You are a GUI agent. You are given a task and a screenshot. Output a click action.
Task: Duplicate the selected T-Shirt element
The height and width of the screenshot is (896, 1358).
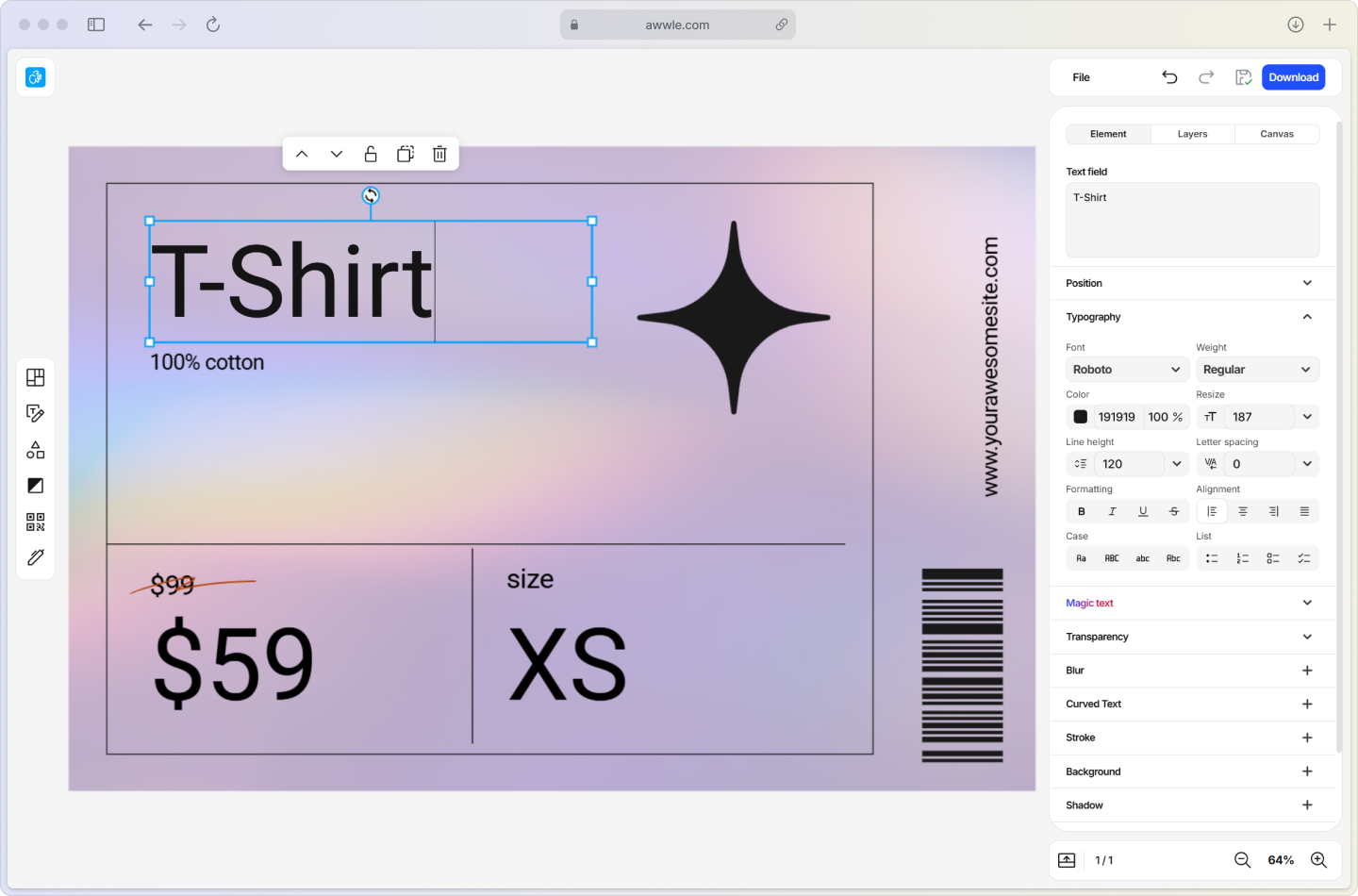click(x=406, y=154)
